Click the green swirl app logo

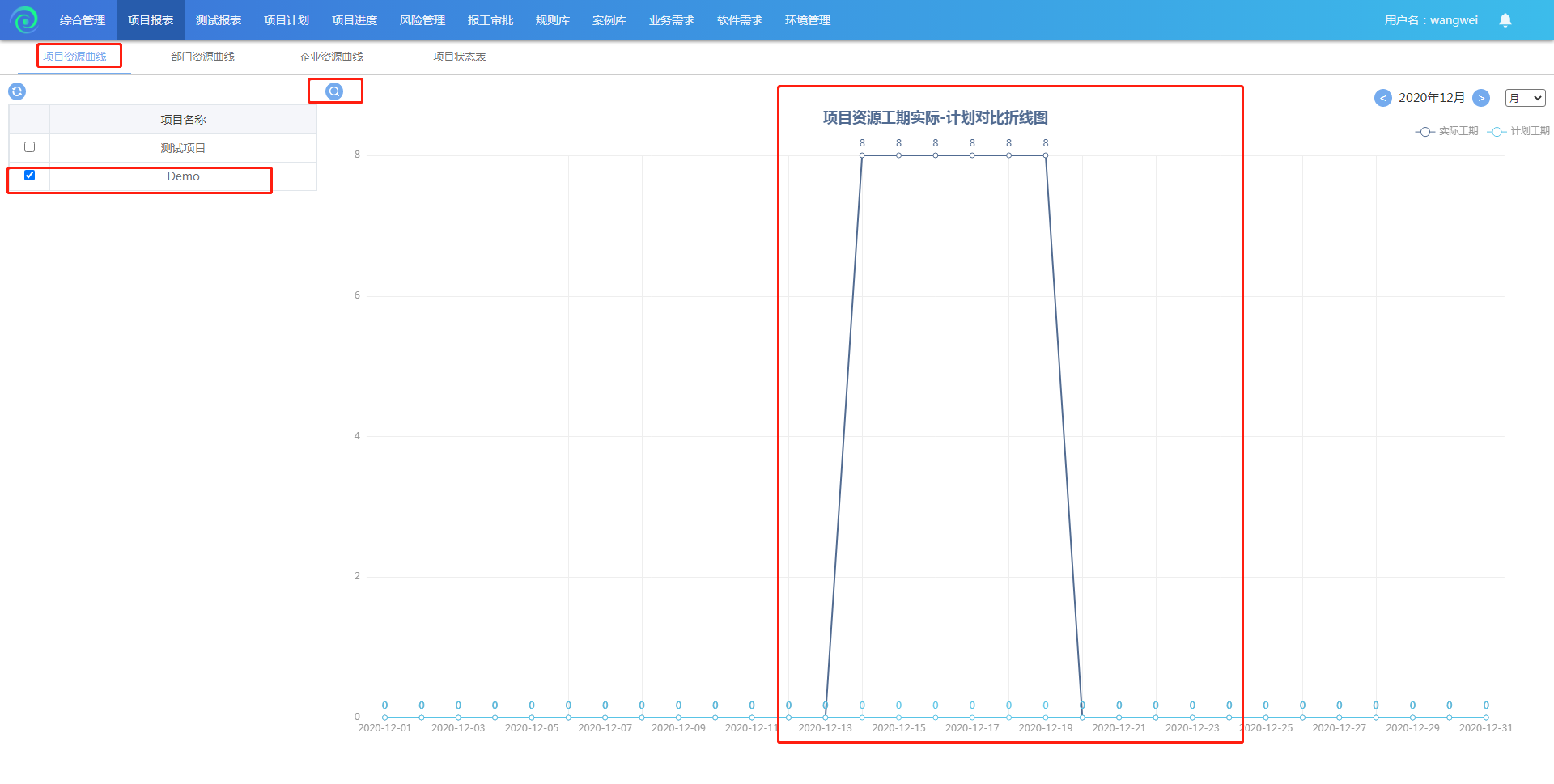click(25, 19)
